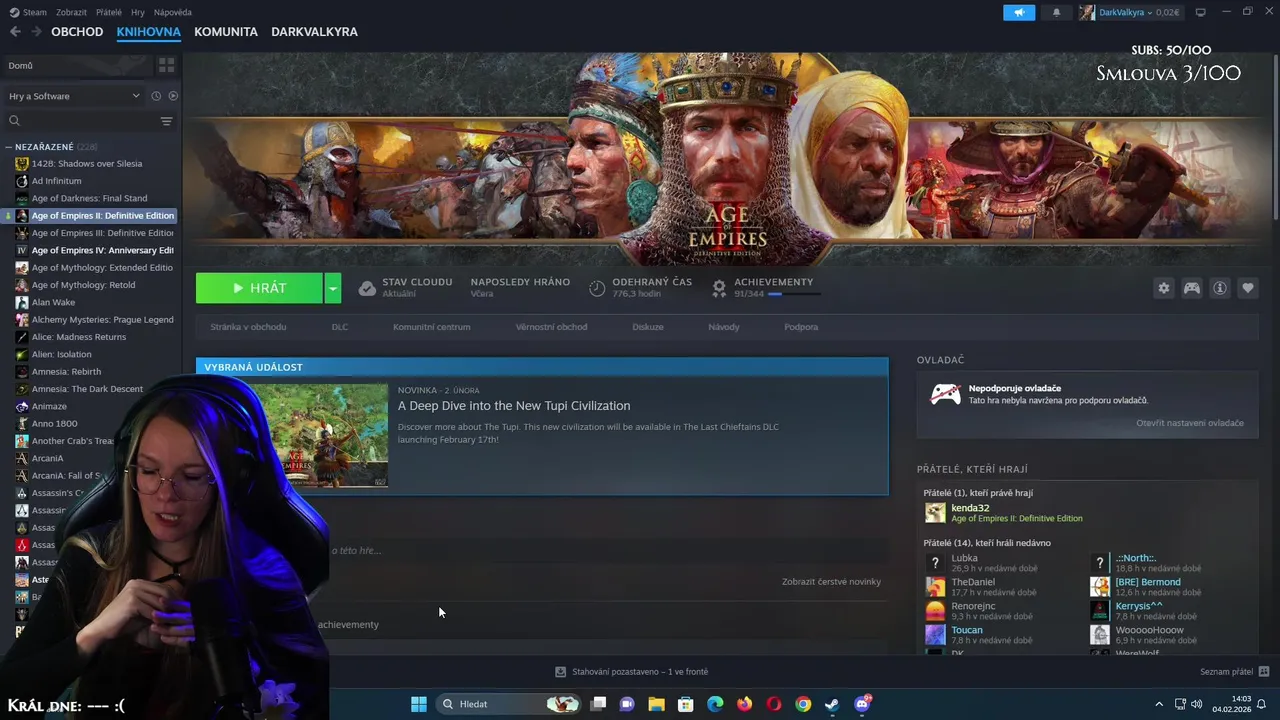Open system volume tray icon
This screenshot has width=1280, height=720.
[x=1197, y=704]
